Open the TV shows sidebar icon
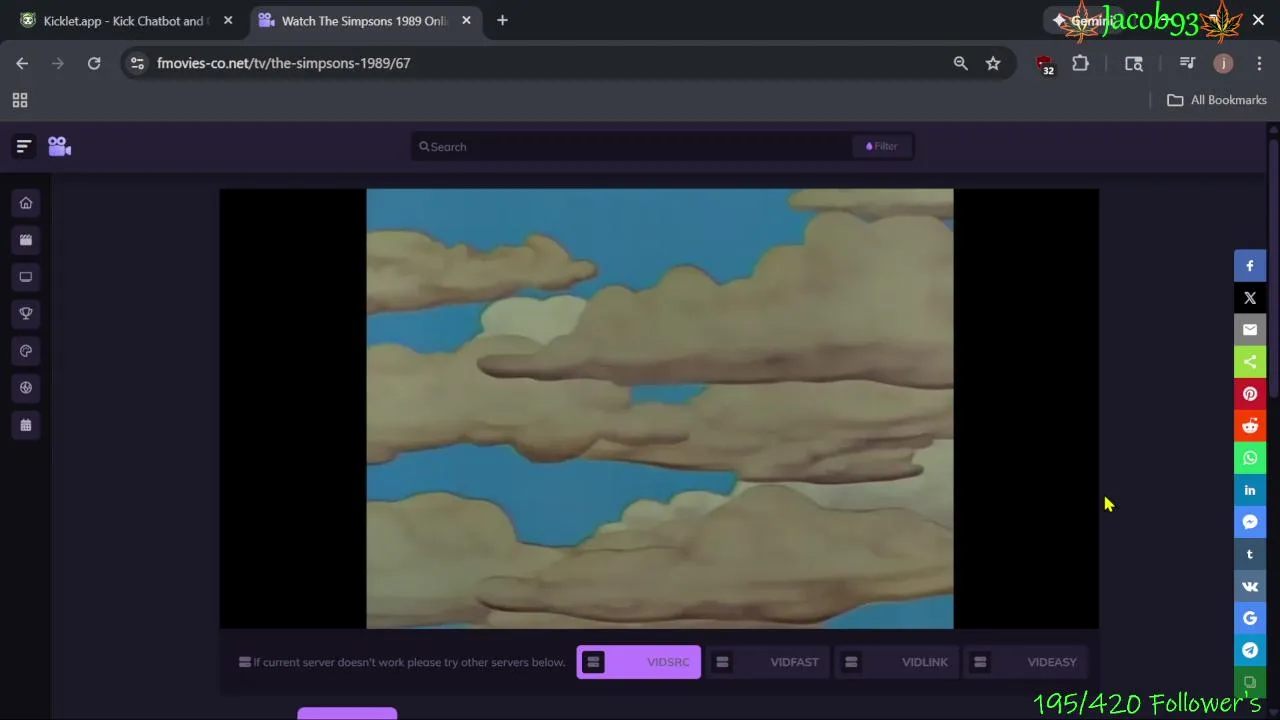The width and height of the screenshot is (1280, 720). [x=26, y=277]
